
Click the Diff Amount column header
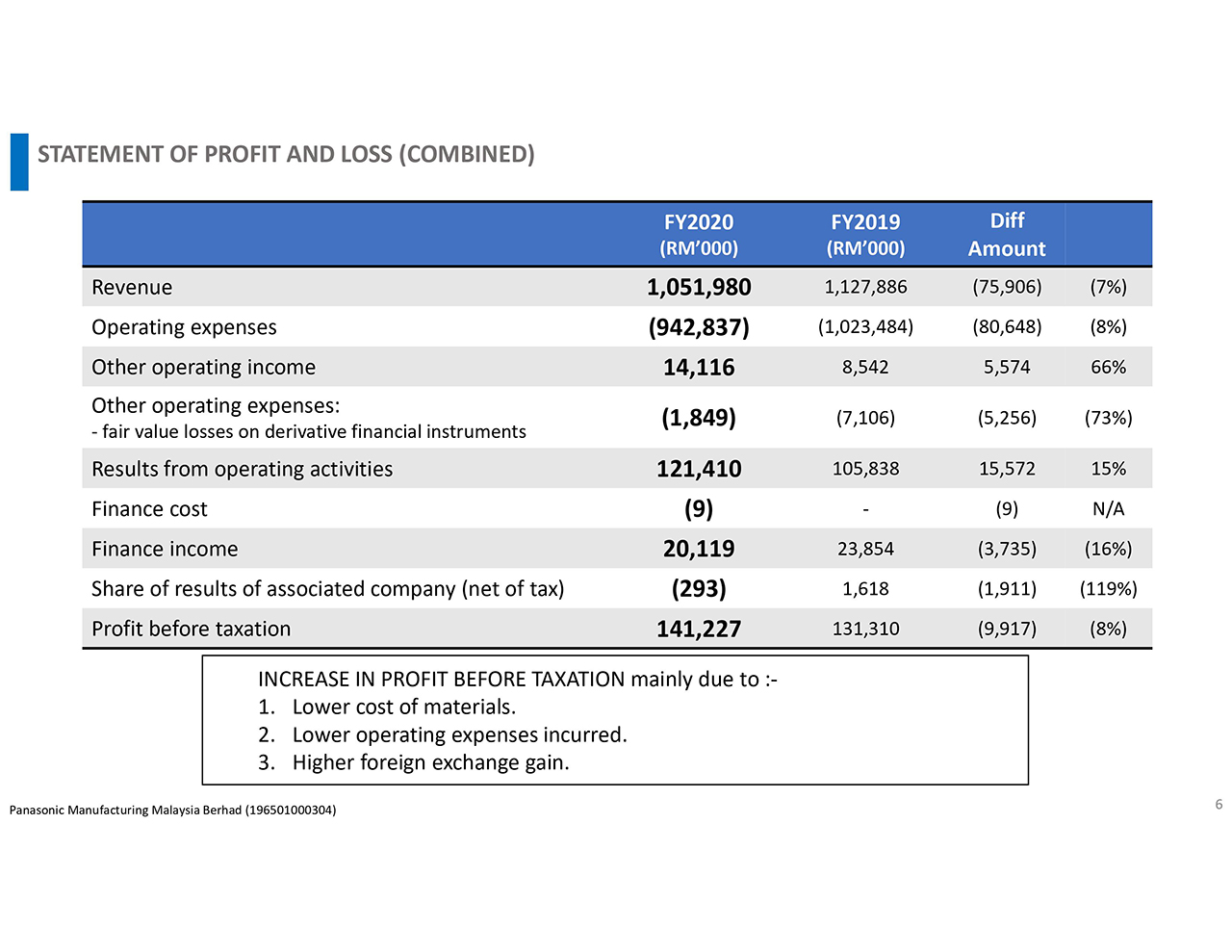coord(1007,234)
